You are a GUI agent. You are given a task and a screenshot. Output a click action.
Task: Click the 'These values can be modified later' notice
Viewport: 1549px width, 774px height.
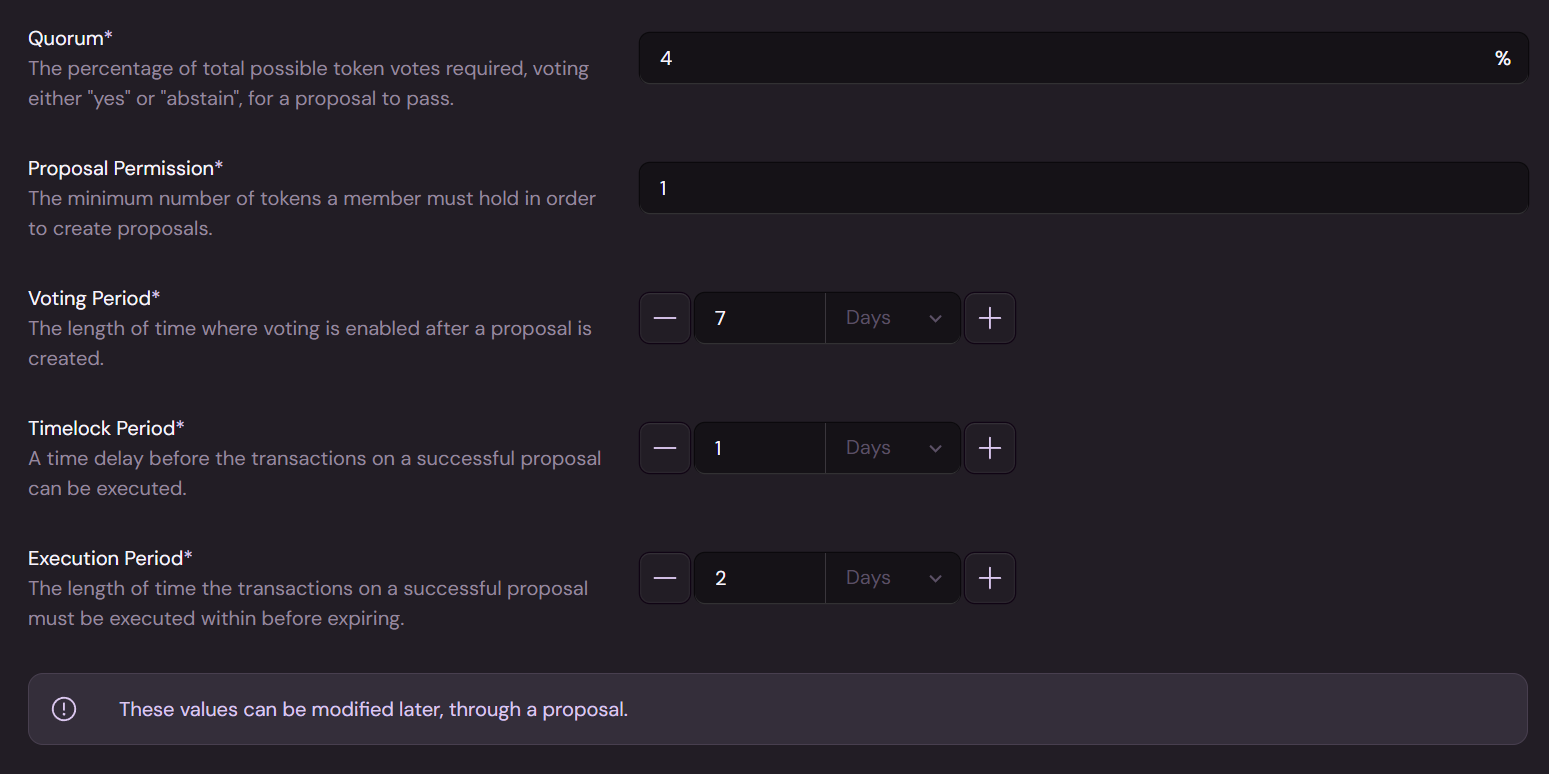(373, 709)
